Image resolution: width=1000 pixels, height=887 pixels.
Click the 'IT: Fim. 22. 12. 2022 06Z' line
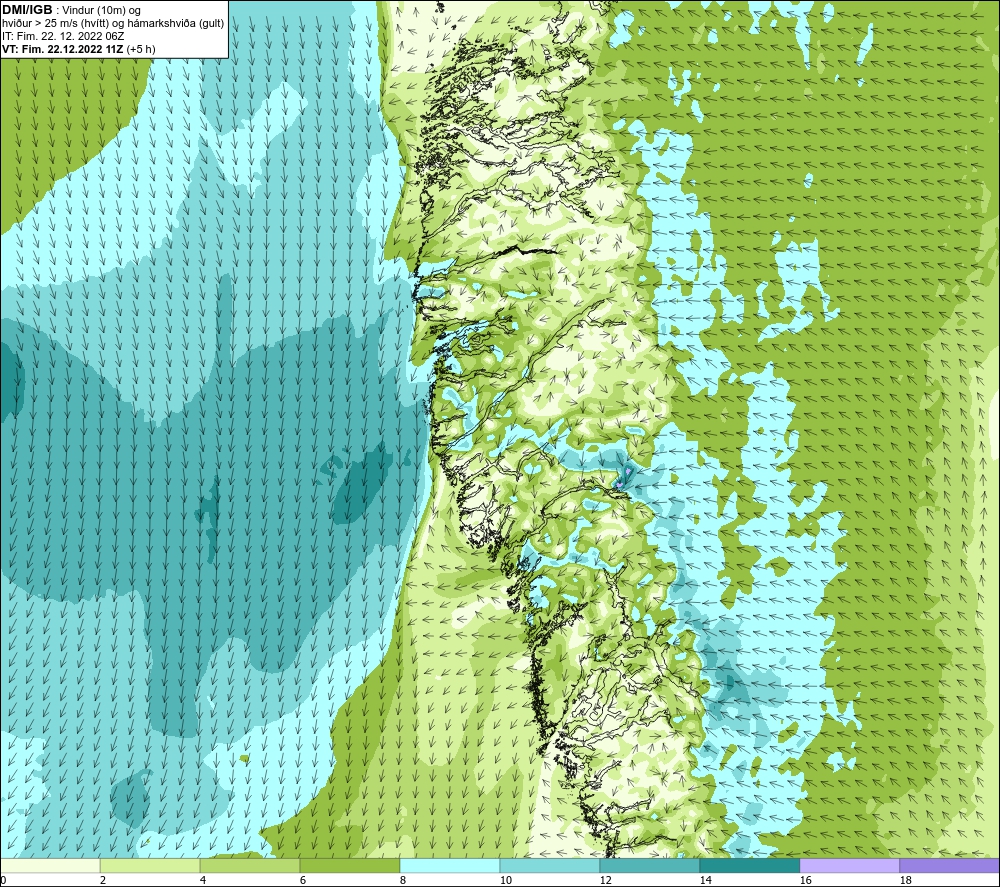(63, 36)
